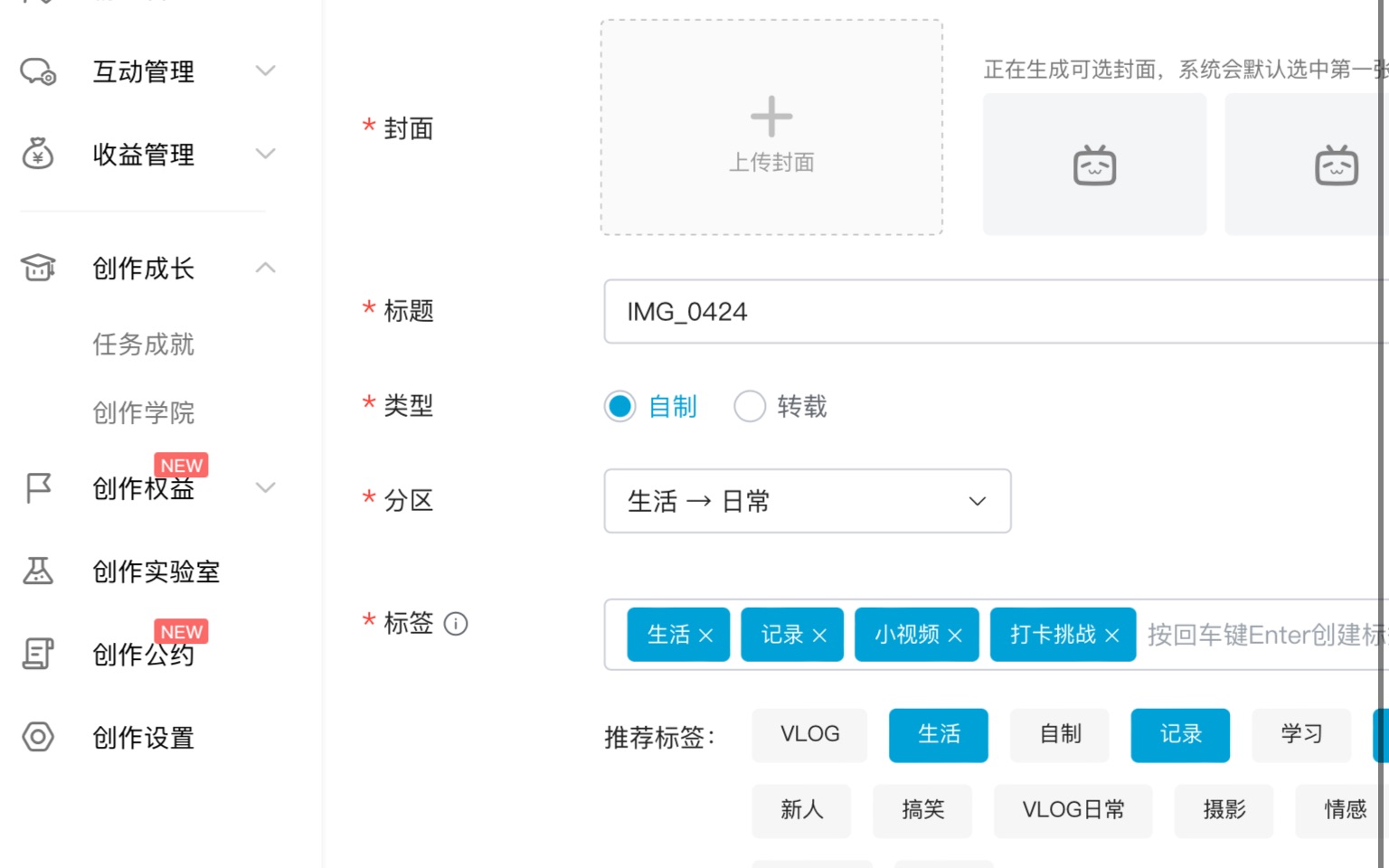Click the 创作成长 graduation cap icon
Screen dimensions: 1389x868
tap(38, 268)
